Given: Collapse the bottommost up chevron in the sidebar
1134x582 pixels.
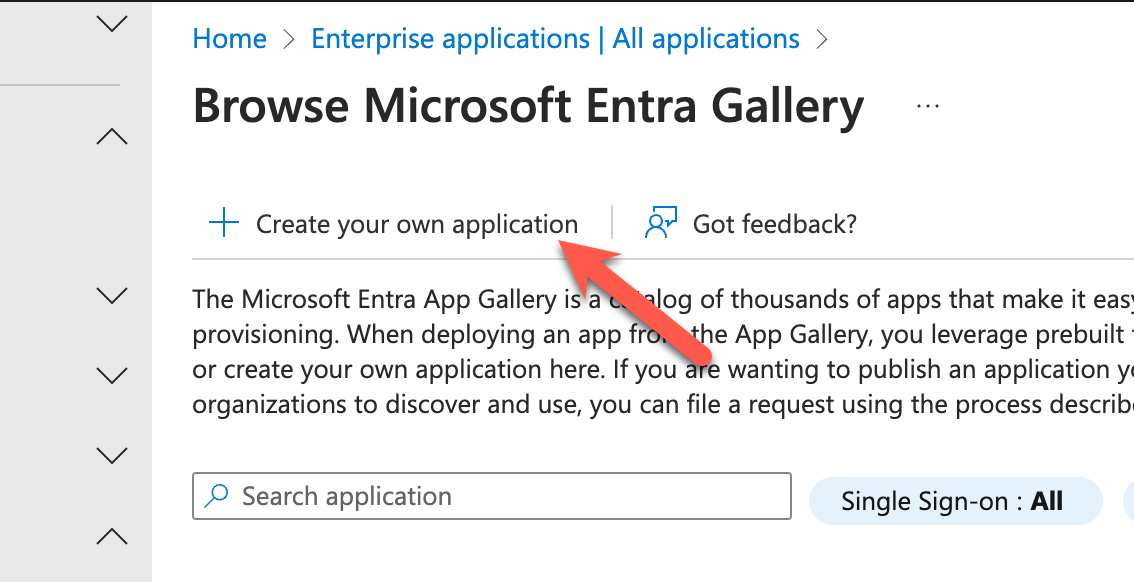Looking at the screenshot, I should [112, 537].
